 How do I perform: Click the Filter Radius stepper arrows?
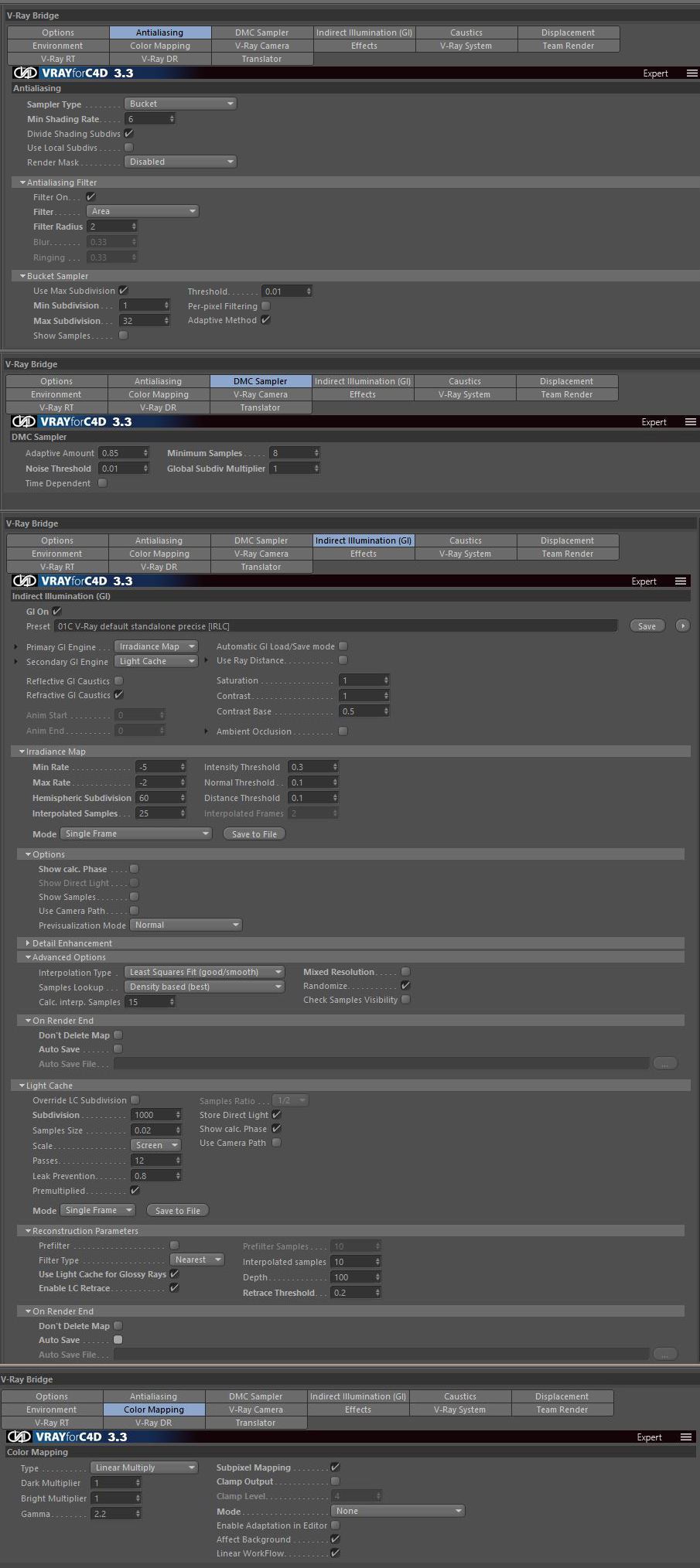click(134, 227)
